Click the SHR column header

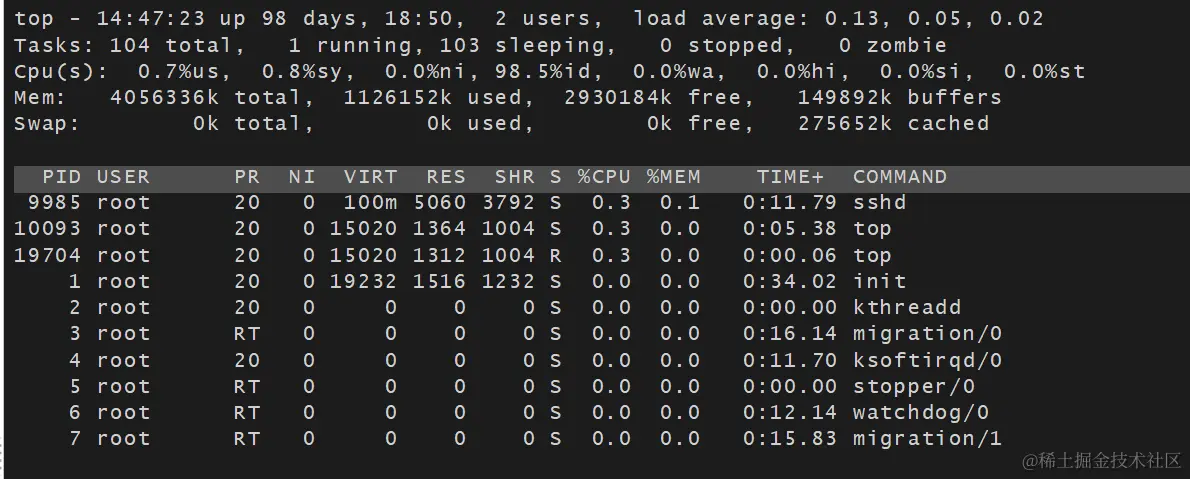515,178
